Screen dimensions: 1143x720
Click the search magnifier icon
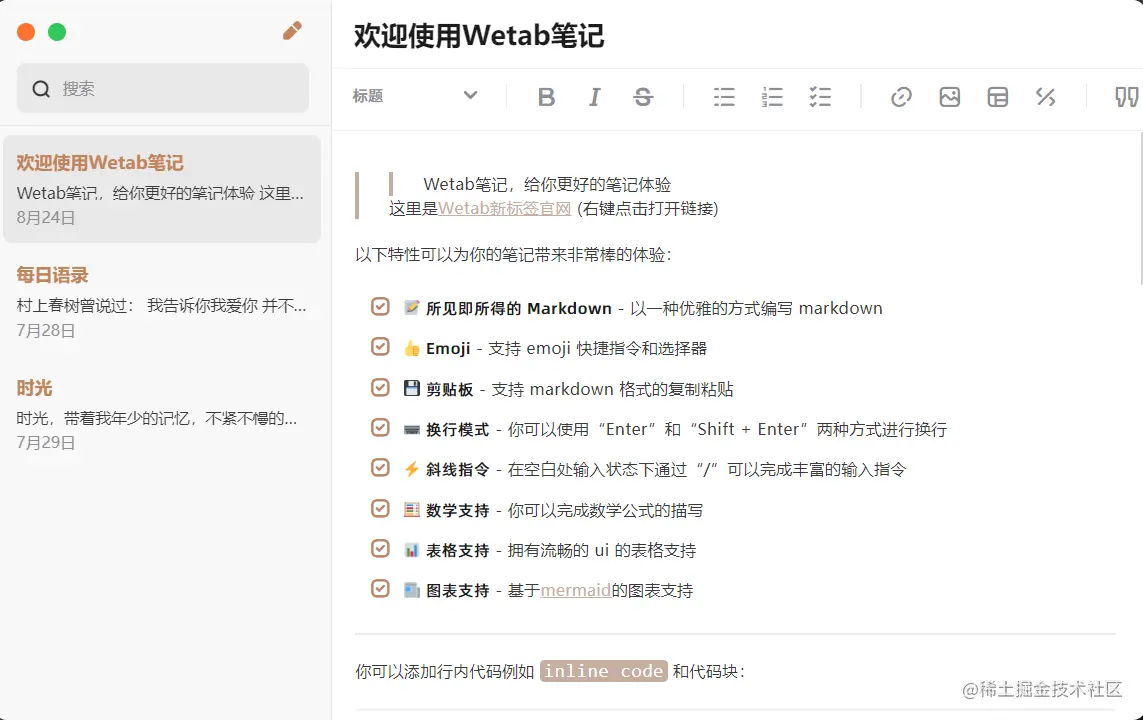pyautogui.click(x=41, y=89)
